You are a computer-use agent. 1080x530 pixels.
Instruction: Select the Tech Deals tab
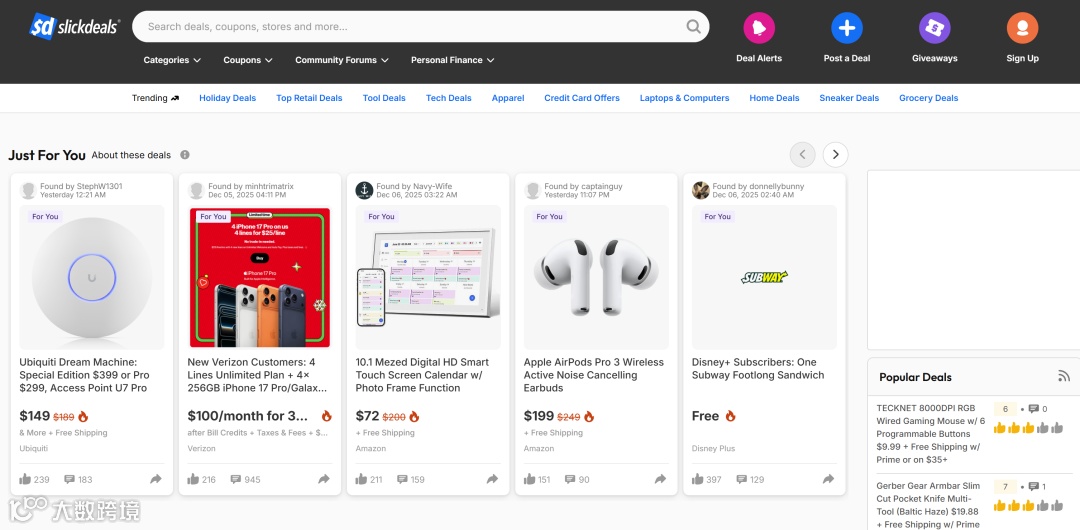pos(448,98)
